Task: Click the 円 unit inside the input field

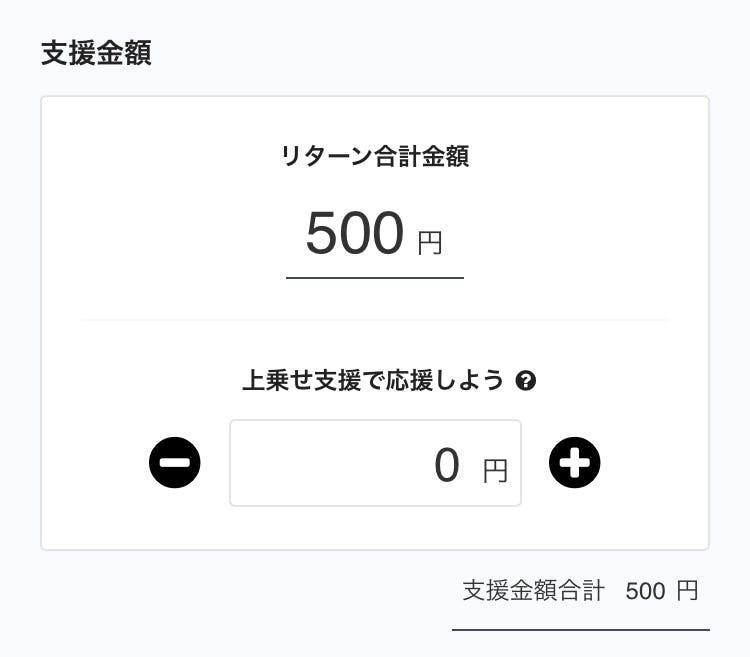Action: click(x=496, y=470)
